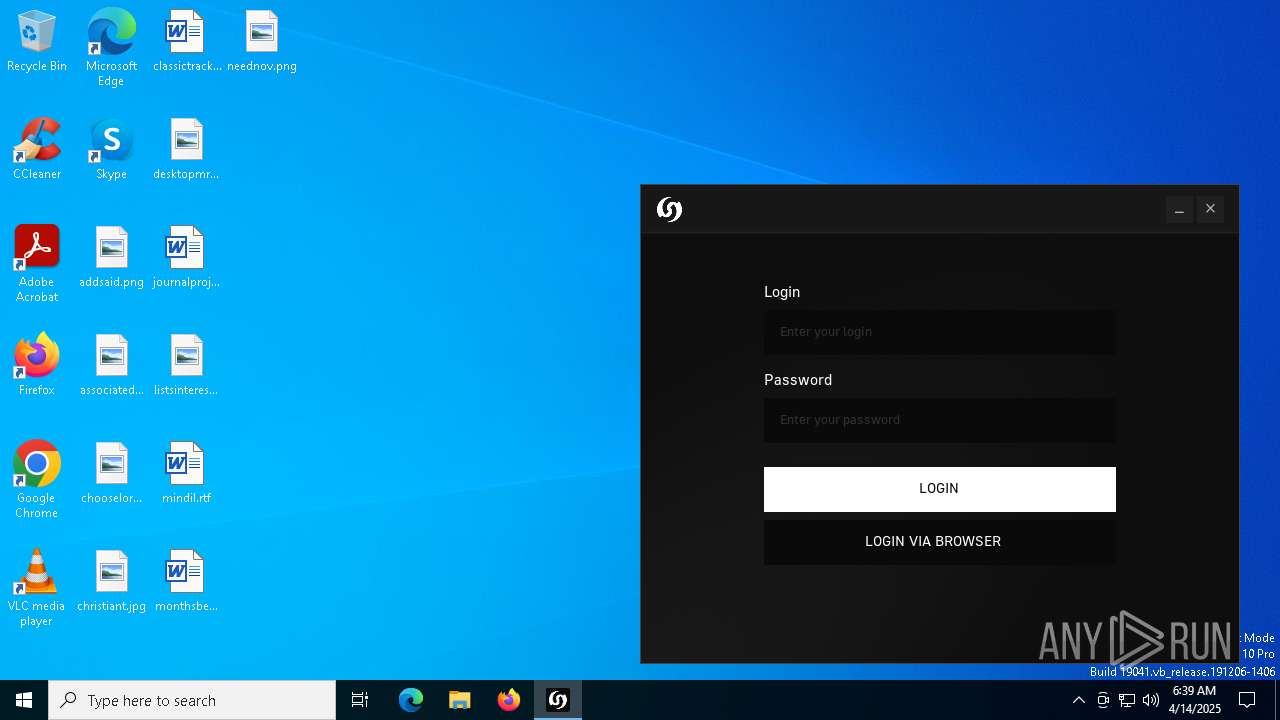The image size is (1280, 720).
Task: Open Firefox desktop shortcut
Action: coord(37,366)
